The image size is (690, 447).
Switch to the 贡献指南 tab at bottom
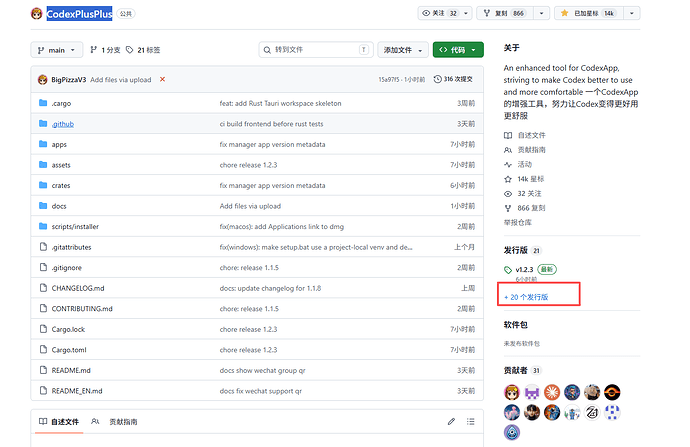(x=114, y=422)
